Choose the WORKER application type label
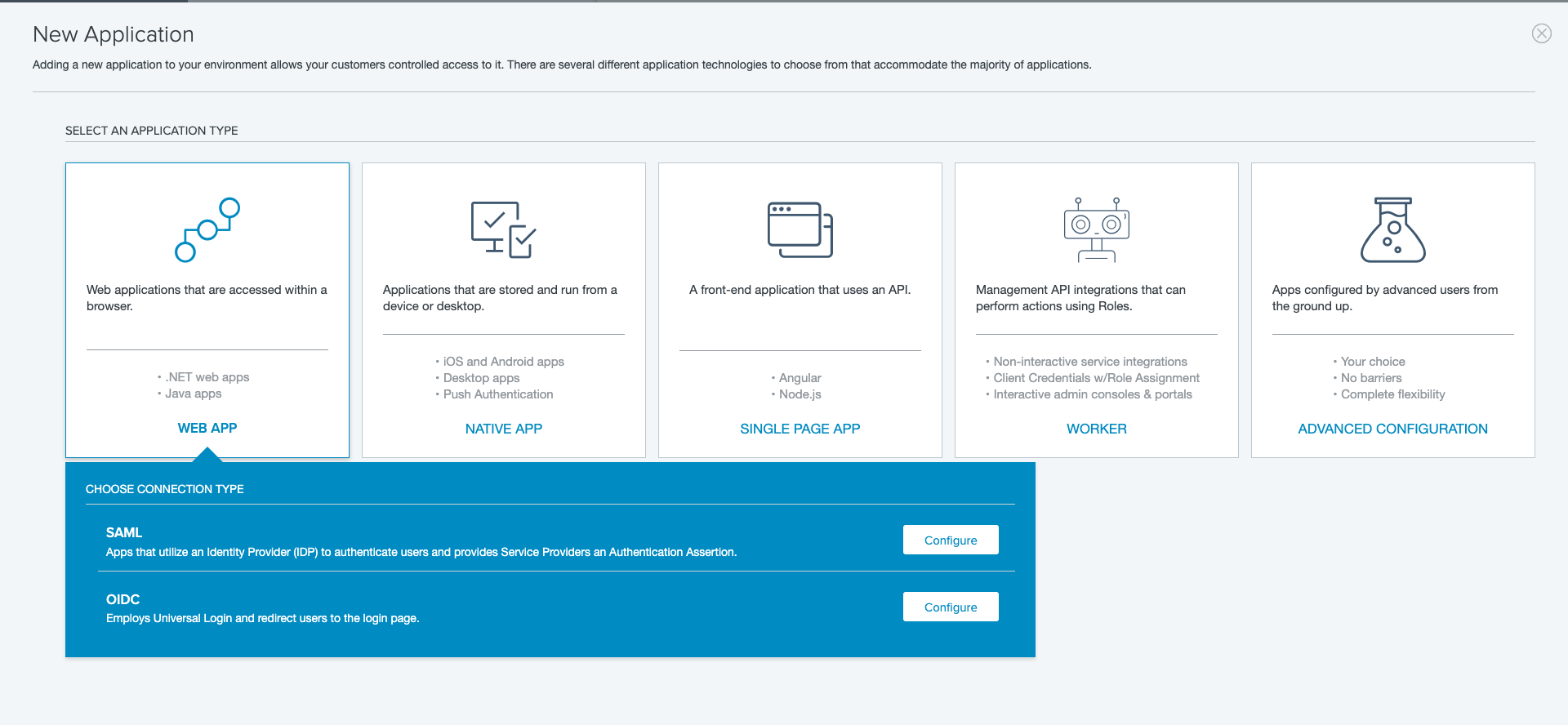This screenshot has width=1568, height=725. click(1097, 429)
